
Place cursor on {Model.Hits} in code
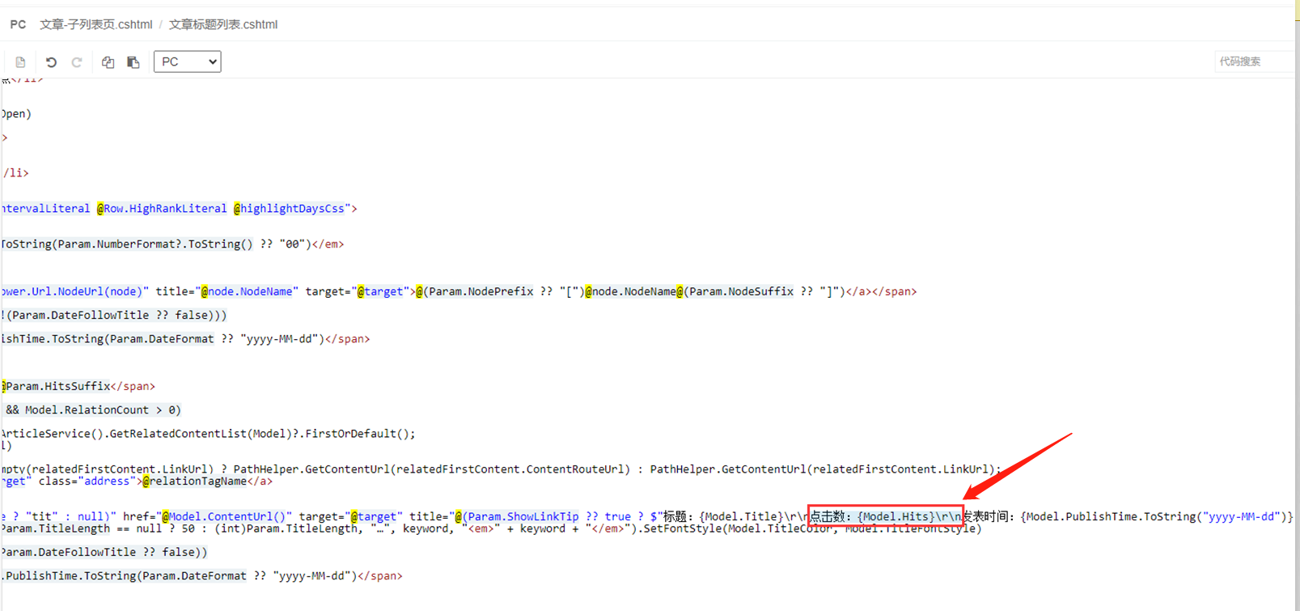[x=895, y=517]
